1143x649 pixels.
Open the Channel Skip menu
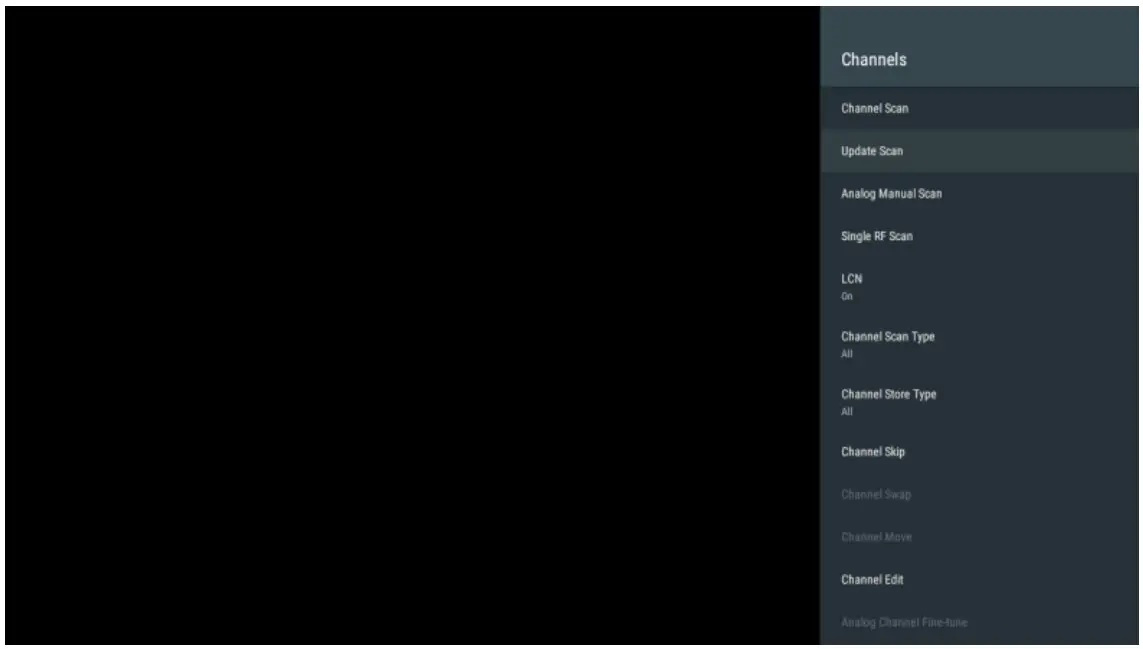(x=979, y=452)
